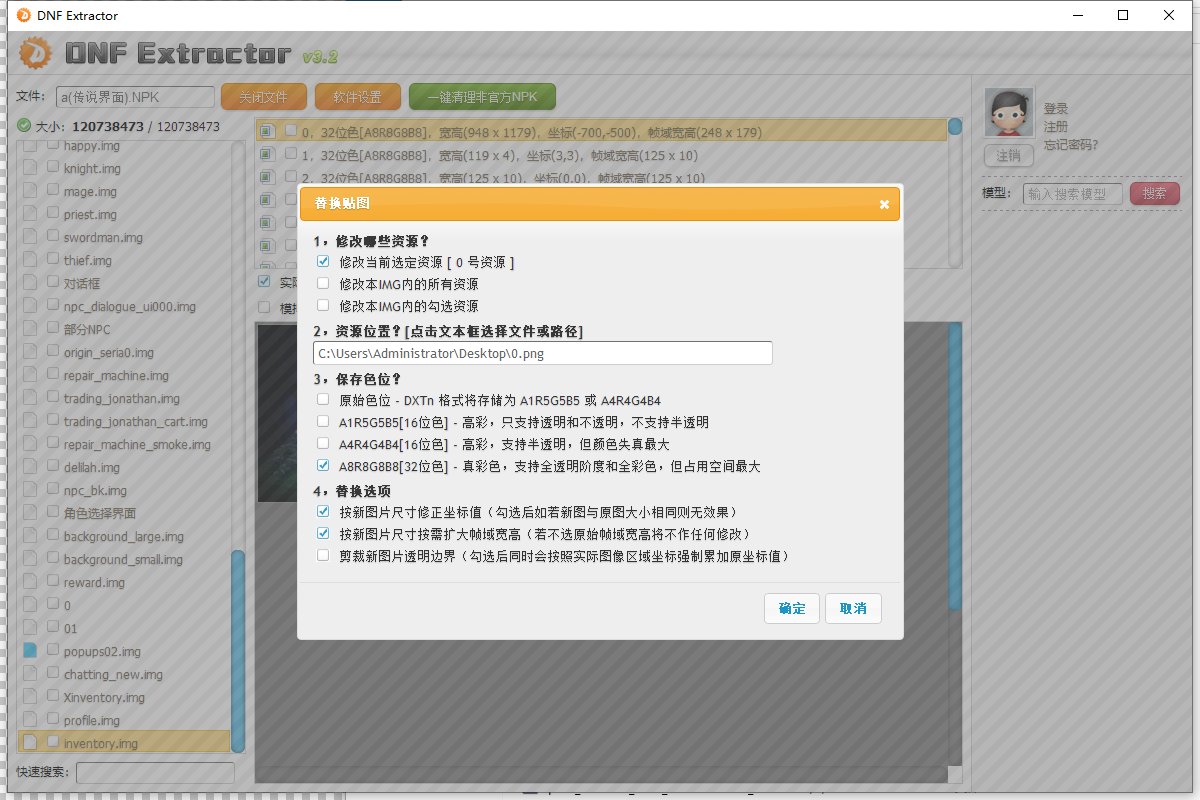1200x800 pixels.
Task: Click the DNF Extractor gear logo
Action: (x=36, y=53)
